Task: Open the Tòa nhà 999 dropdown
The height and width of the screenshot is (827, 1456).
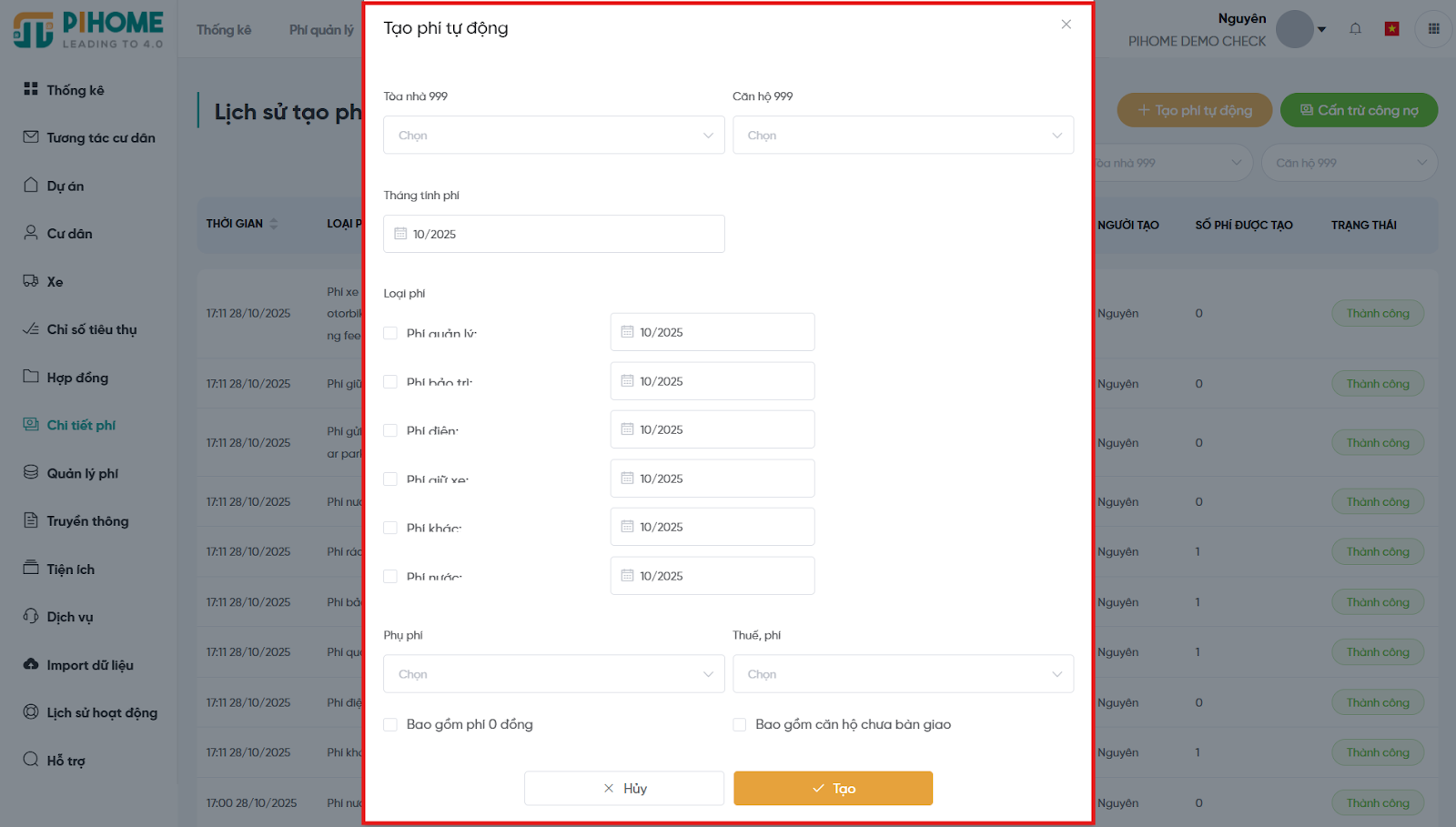Action: [x=553, y=136]
